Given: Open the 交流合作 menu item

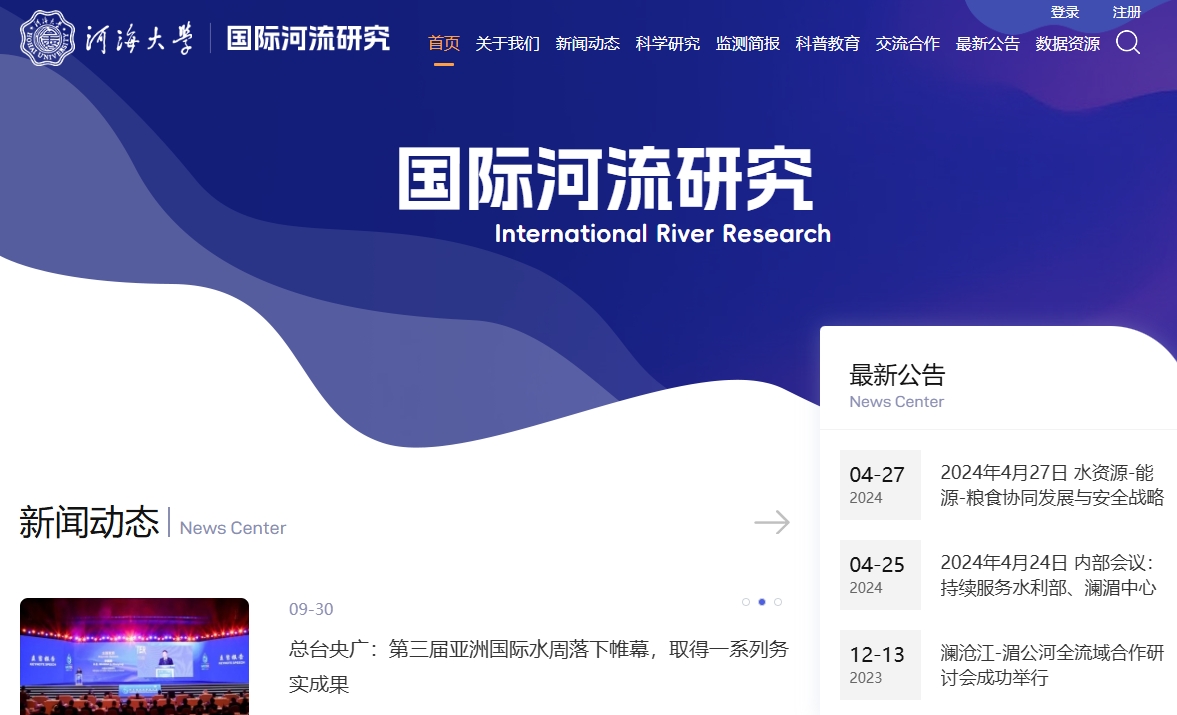Looking at the screenshot, I should click(907, 43).
